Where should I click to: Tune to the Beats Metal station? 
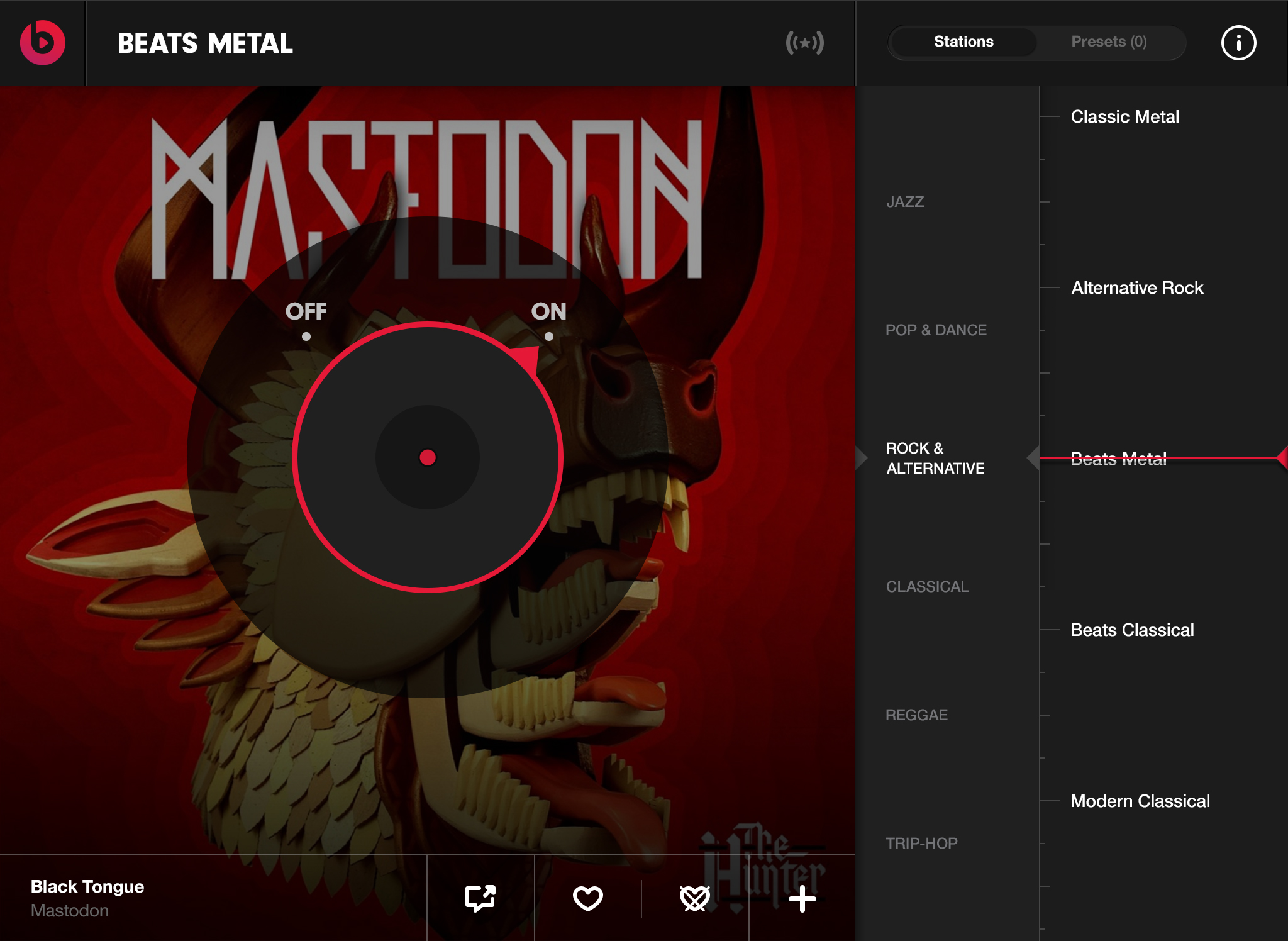tap(1118, 459)
